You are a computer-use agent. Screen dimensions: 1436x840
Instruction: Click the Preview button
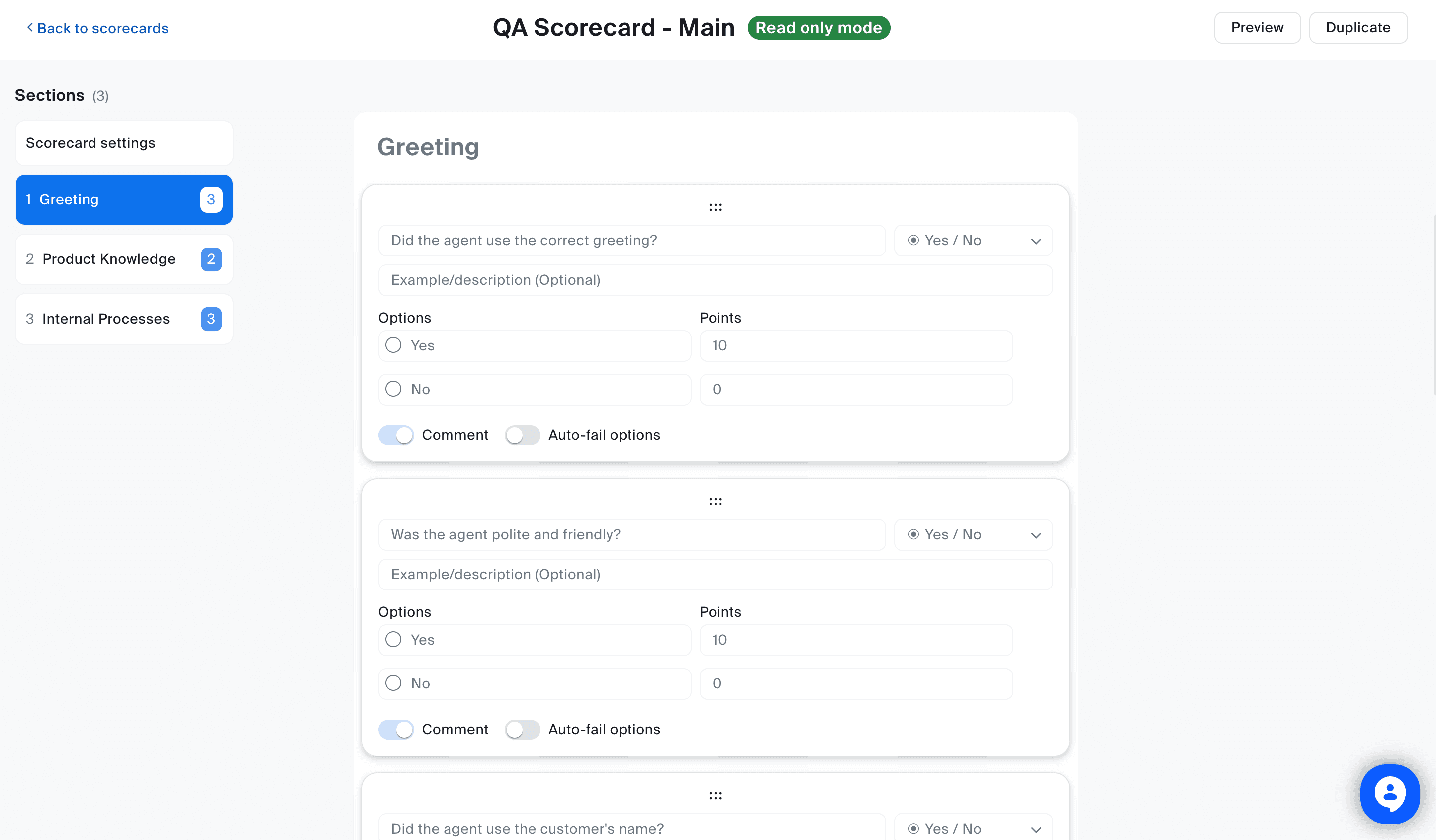click(1256, 27)
